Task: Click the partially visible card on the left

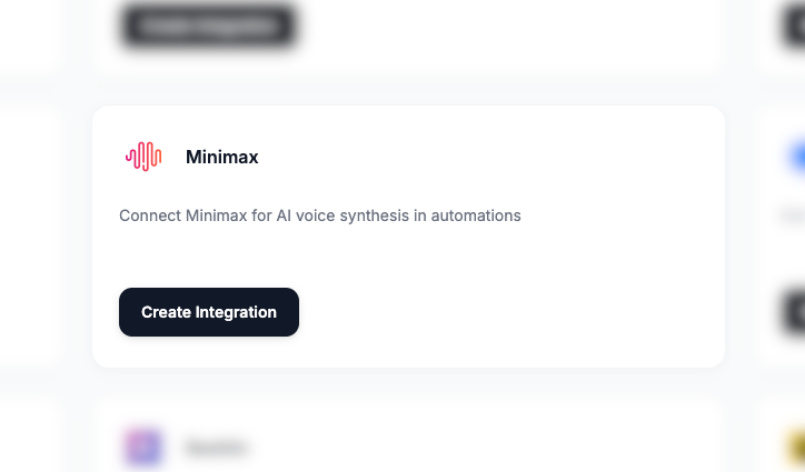Action: (30, 240)
